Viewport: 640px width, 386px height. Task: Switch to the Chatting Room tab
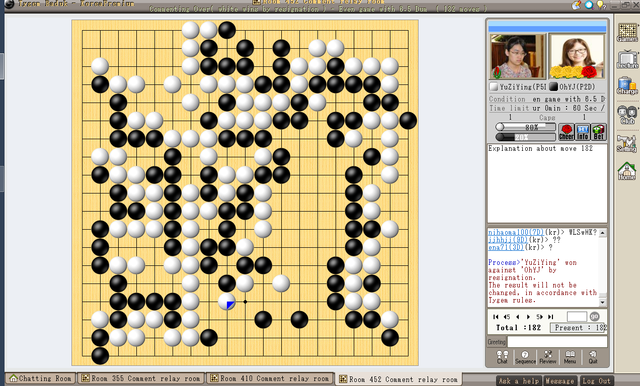point(40,379)
